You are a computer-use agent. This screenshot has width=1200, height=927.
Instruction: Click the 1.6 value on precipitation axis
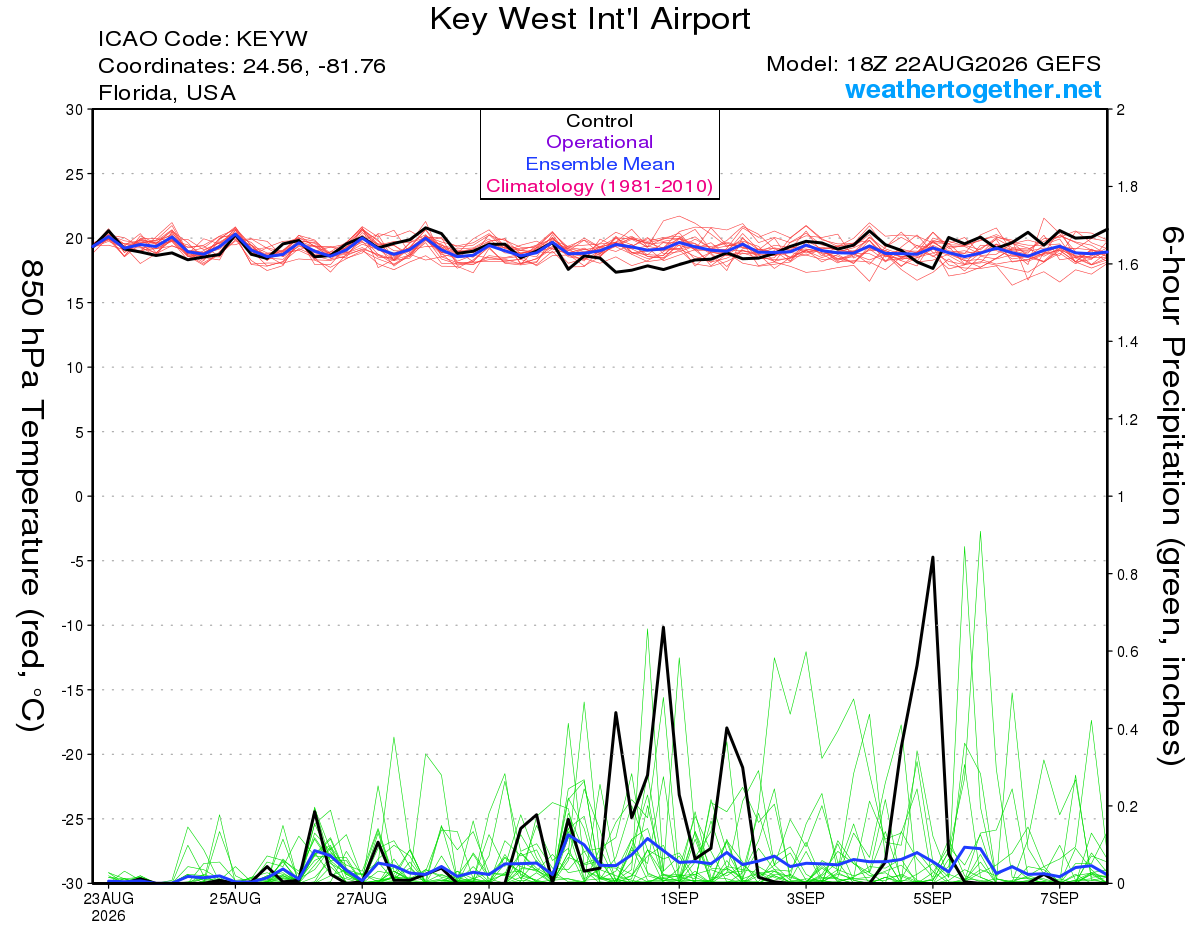point(1126,264)
